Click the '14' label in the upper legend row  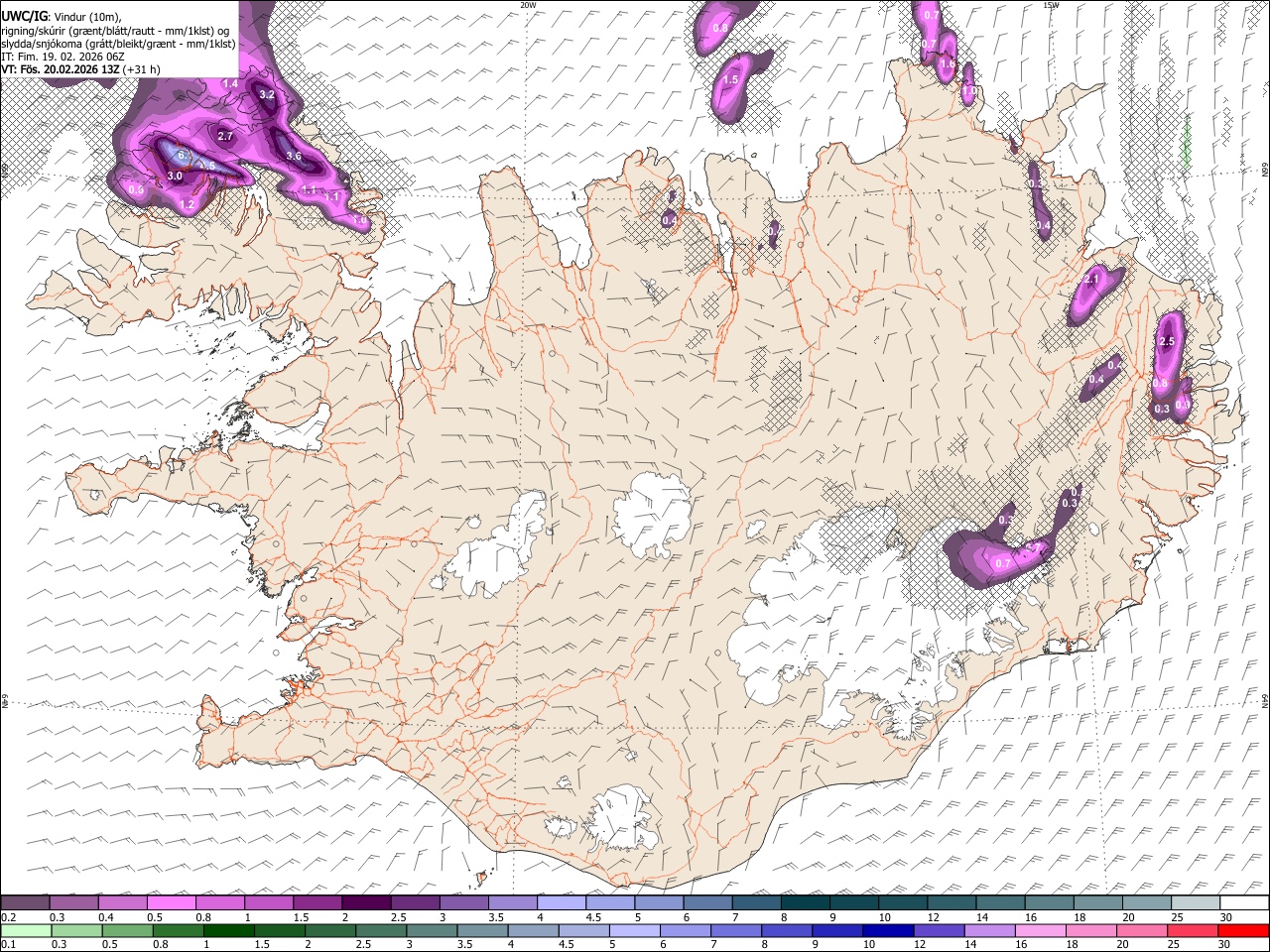click(982, 918)
